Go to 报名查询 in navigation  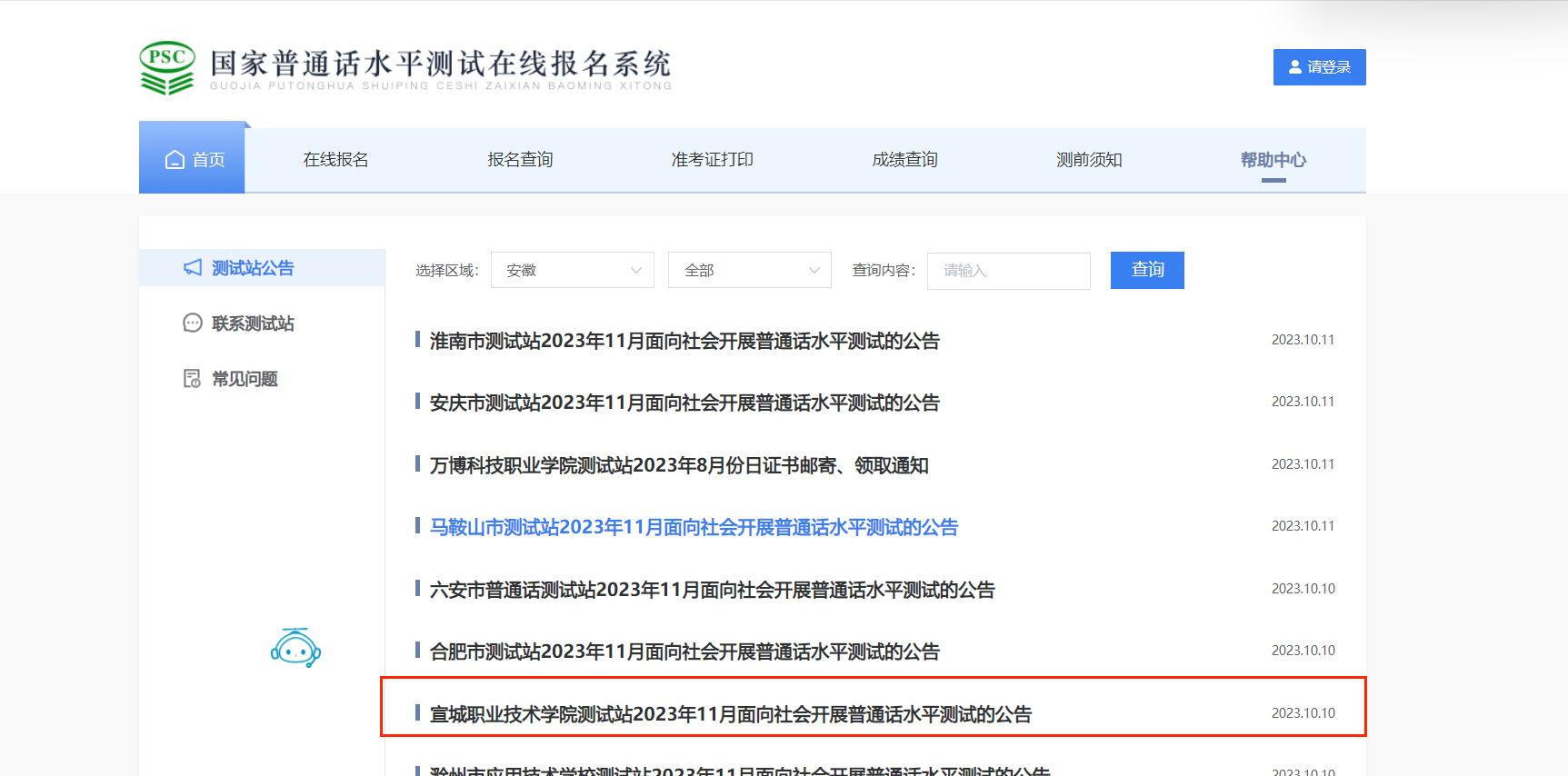pyautogui.click(x=520, y=160)
